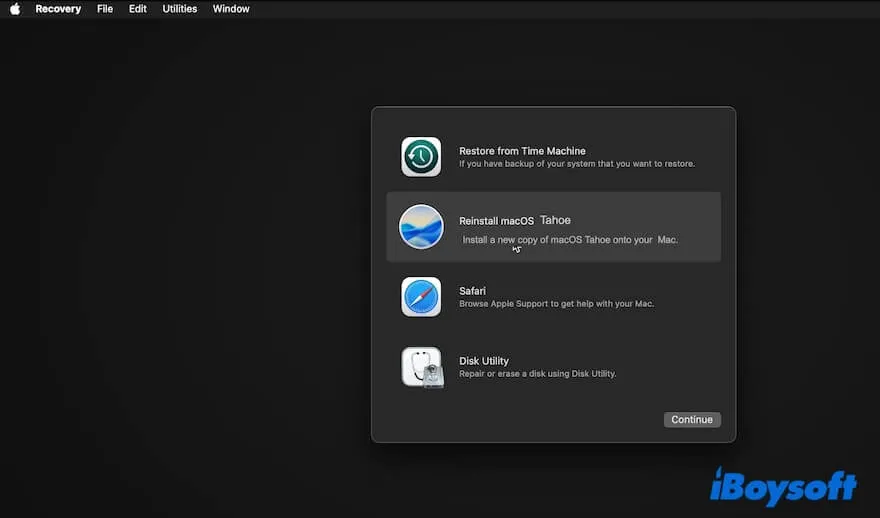Screen dimensions: 880x518
Task: Expand the Utilities menu
Action: click(180, 9)
